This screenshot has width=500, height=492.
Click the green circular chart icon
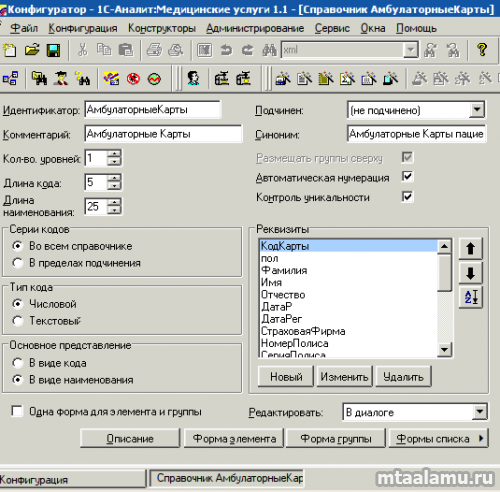pyautogui.click(x=154, y=79)
